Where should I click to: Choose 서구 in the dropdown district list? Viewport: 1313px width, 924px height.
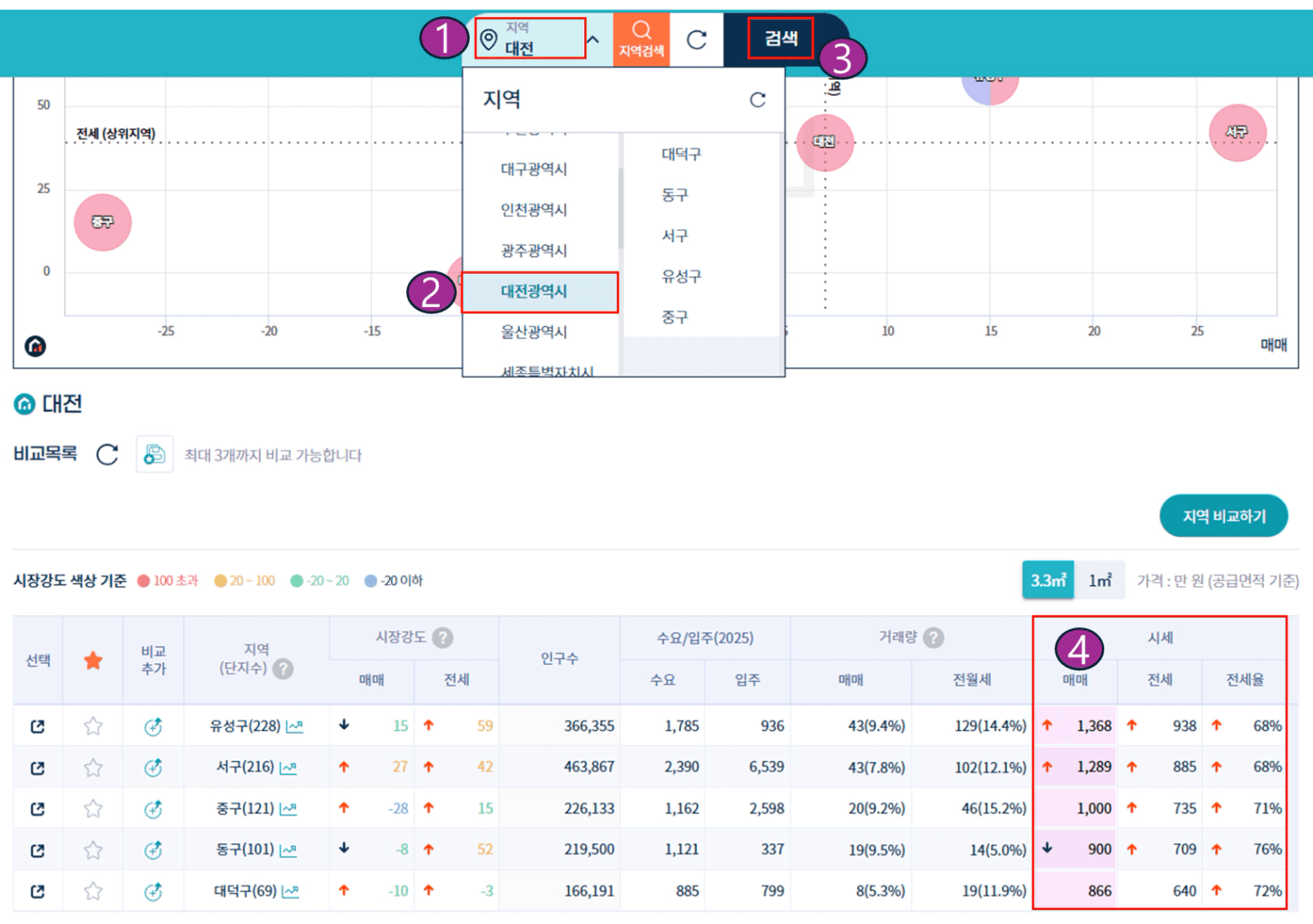pyautogui.click(x=675, y=235)
